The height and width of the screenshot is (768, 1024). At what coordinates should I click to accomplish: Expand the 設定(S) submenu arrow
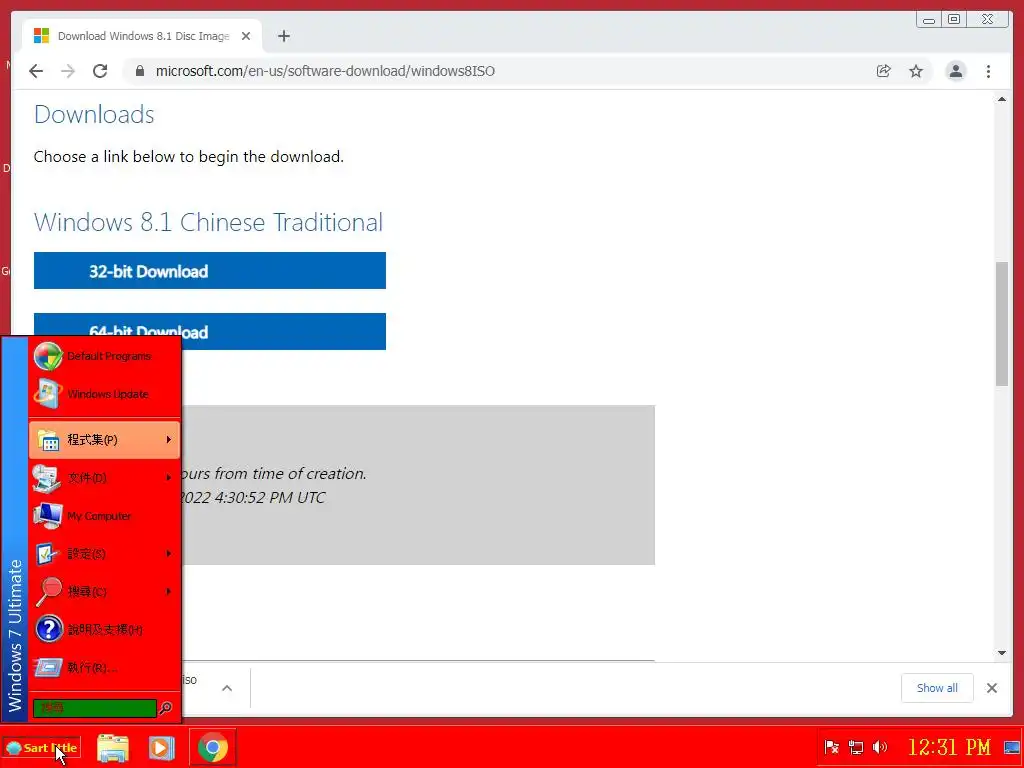(168, 554)
